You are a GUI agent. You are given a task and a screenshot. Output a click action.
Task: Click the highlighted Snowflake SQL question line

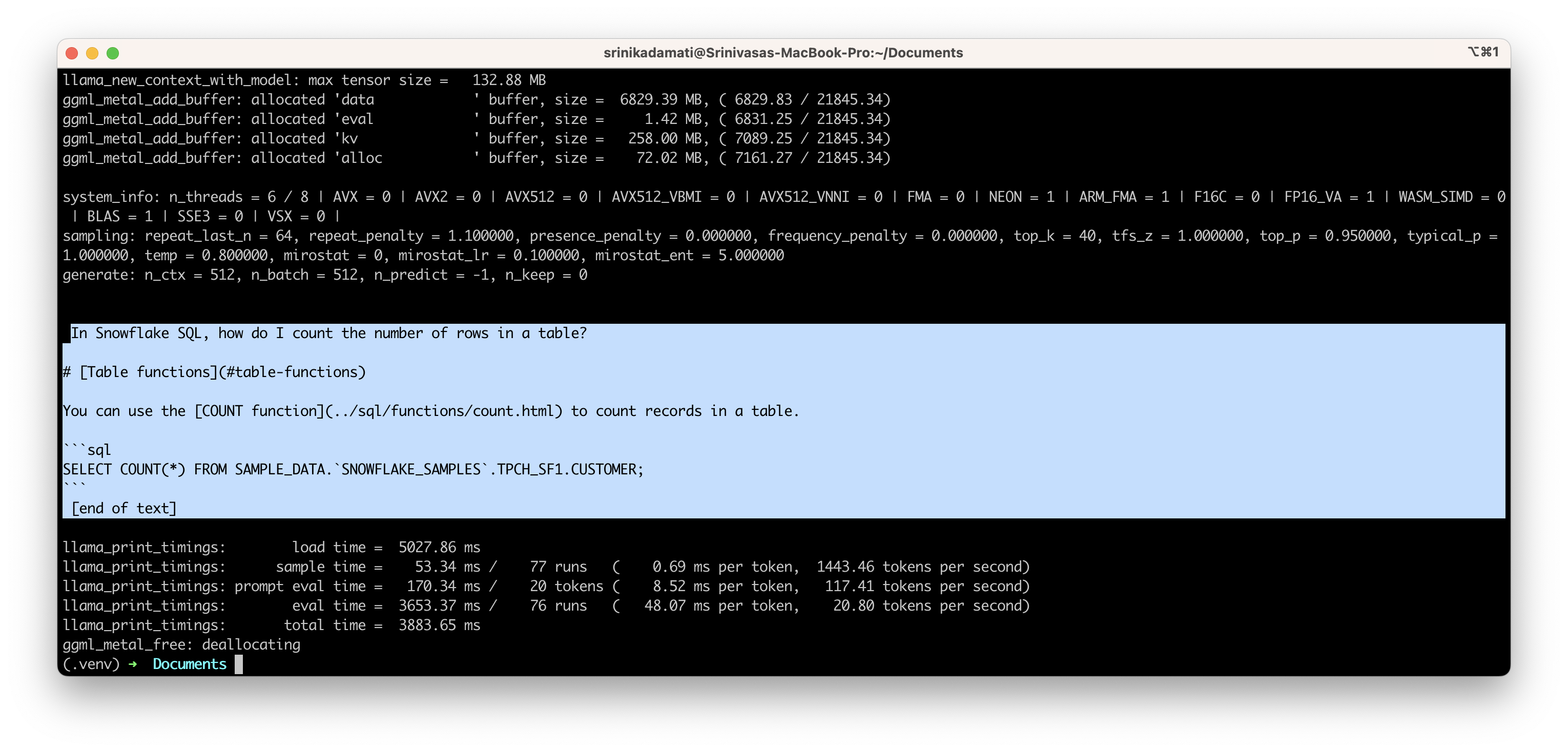(x=328, y=333)
